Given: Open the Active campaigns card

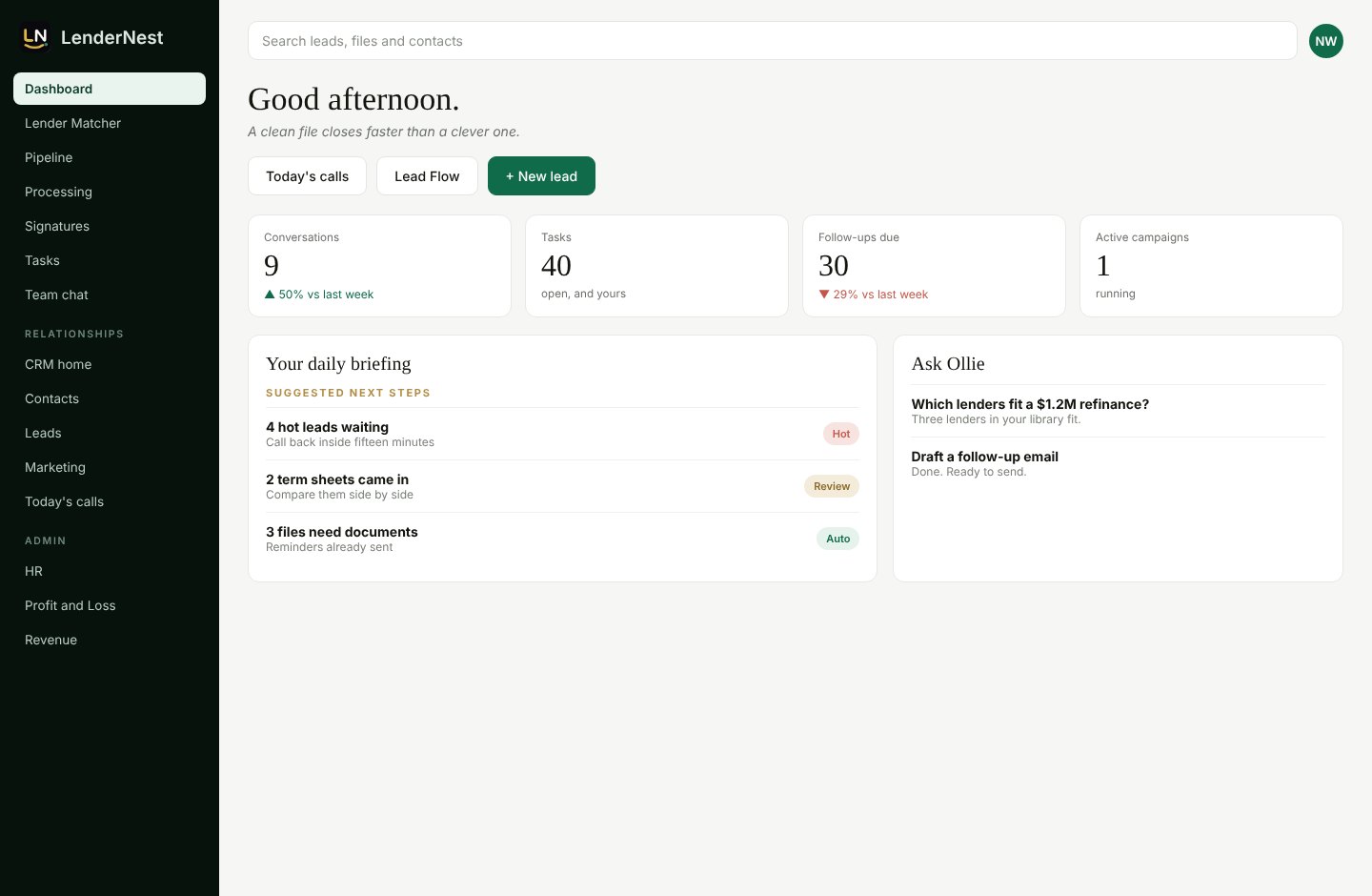Looking at the screenshot, I should (x=1211, y=266).
